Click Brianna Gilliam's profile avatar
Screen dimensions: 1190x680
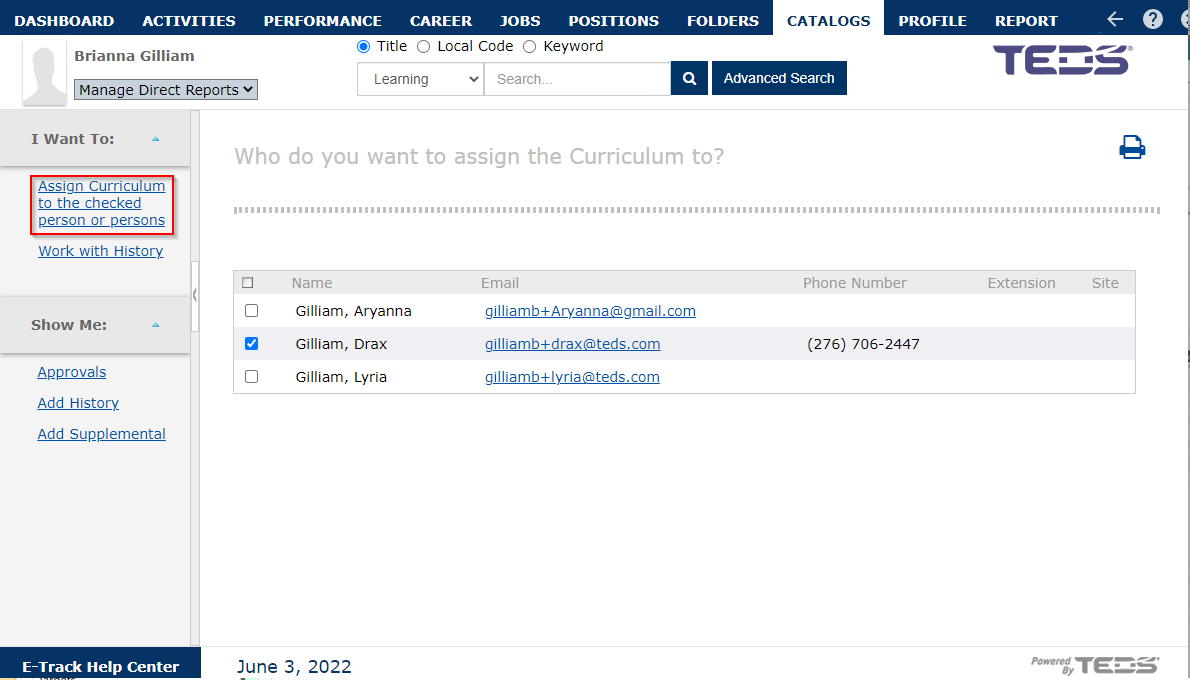pos(44,74)
